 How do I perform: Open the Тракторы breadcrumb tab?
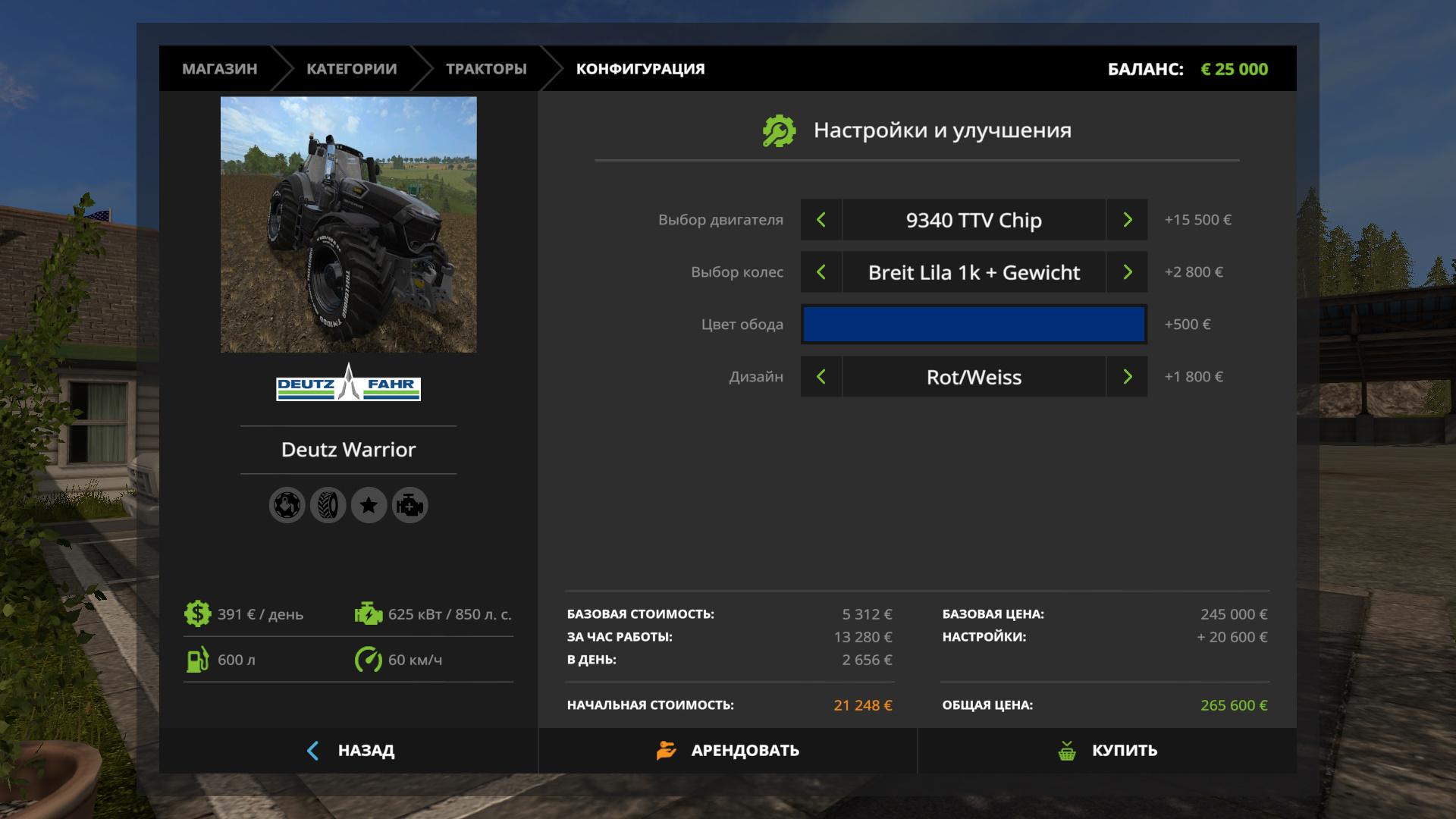pos(486,69)
